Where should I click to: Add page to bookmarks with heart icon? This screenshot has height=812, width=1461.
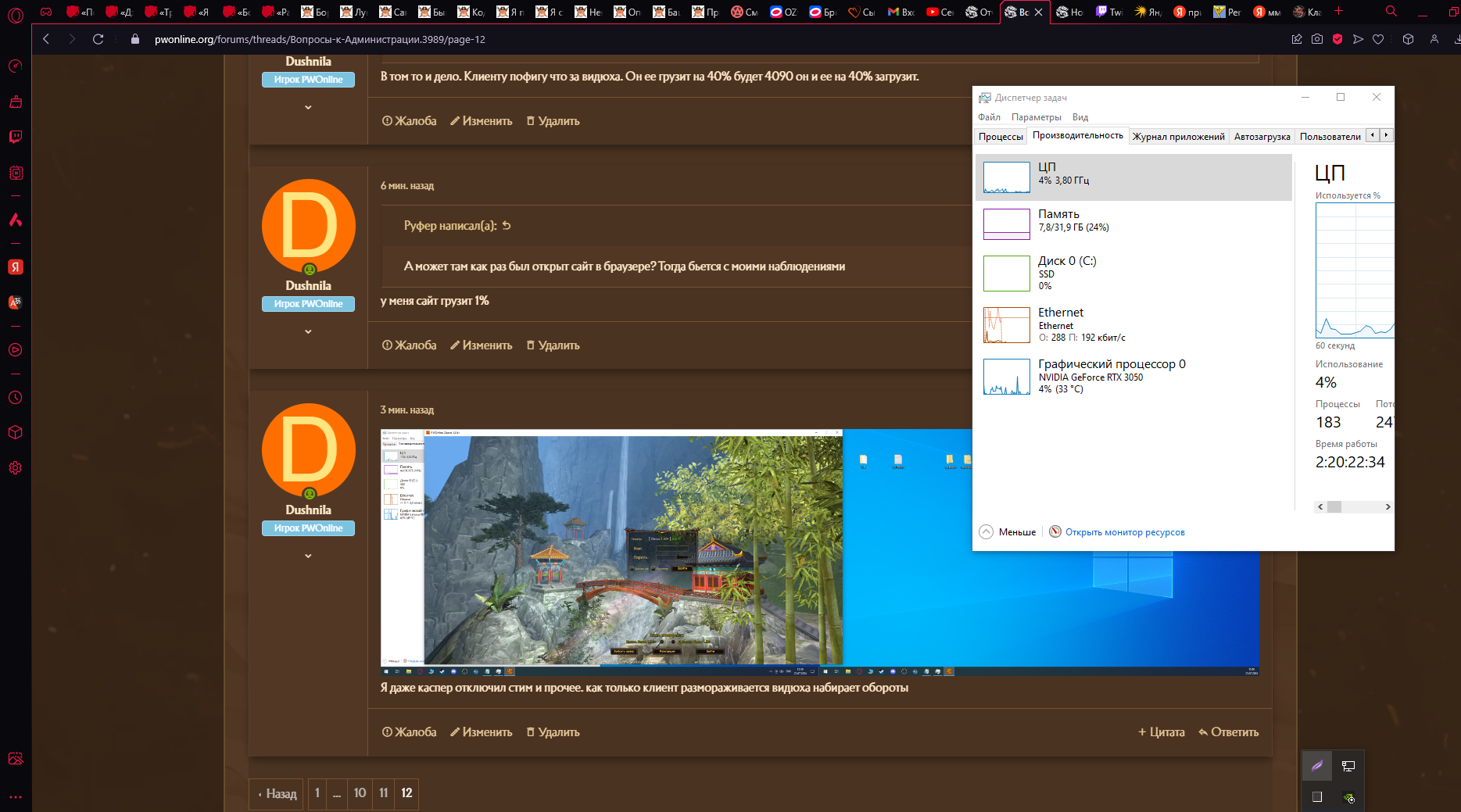(x=1378, y=39)
